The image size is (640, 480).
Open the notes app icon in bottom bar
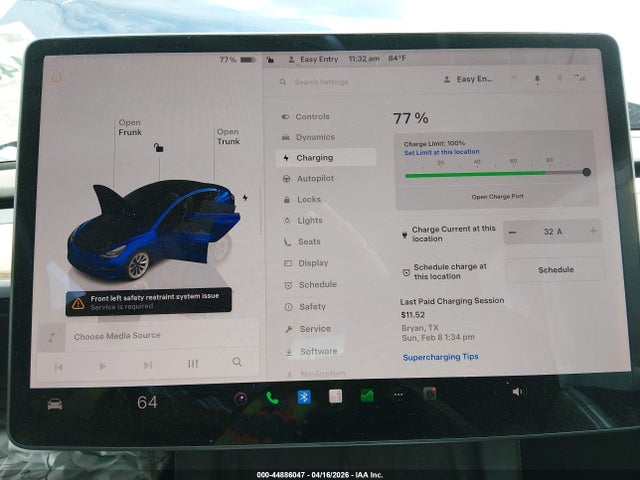[x=336, y=396]
